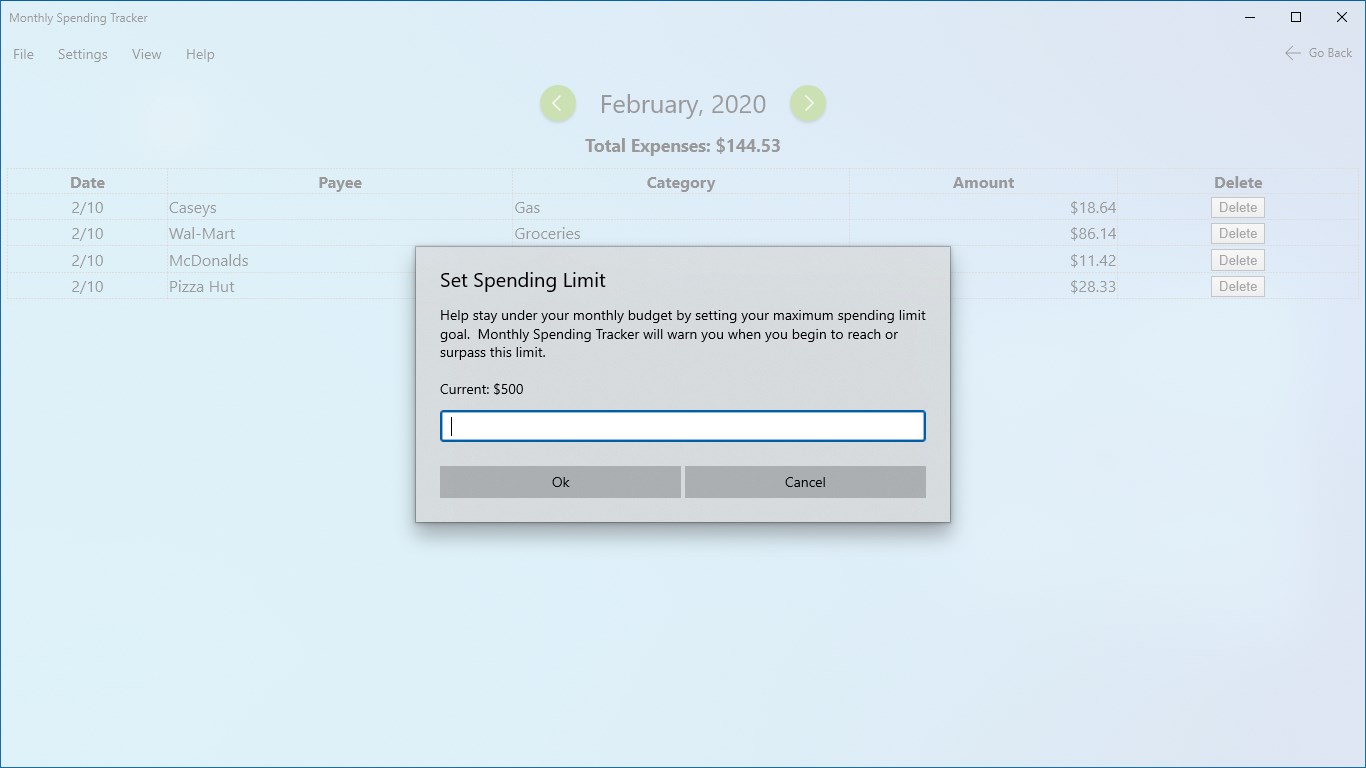This screenshot has width=1366, height=768.
Task: Click the Category column header
Action: 681,182
